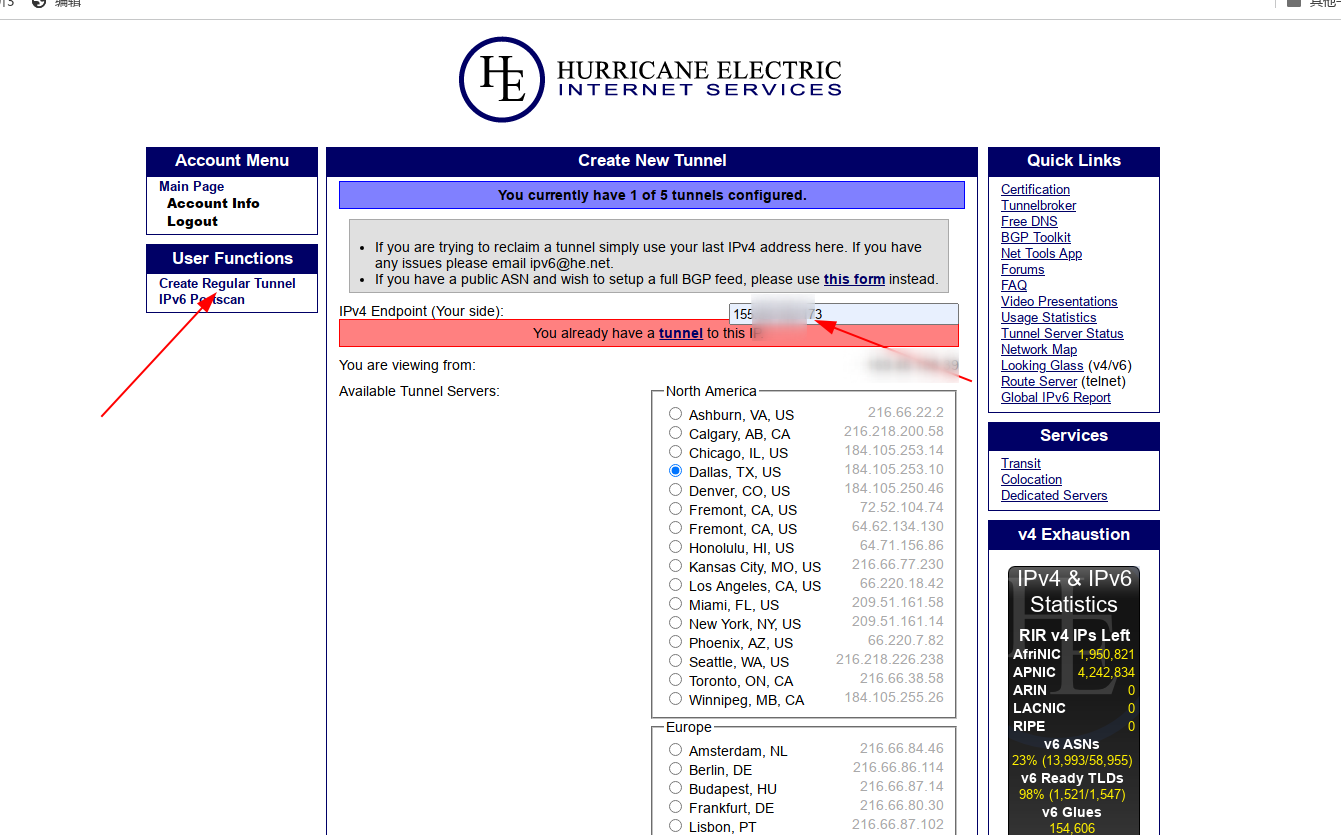The width and height of the screenshot is (1341, 835).
Task: Select Frankfurt, DE tunnel server
Action: (x=676, y=807)
